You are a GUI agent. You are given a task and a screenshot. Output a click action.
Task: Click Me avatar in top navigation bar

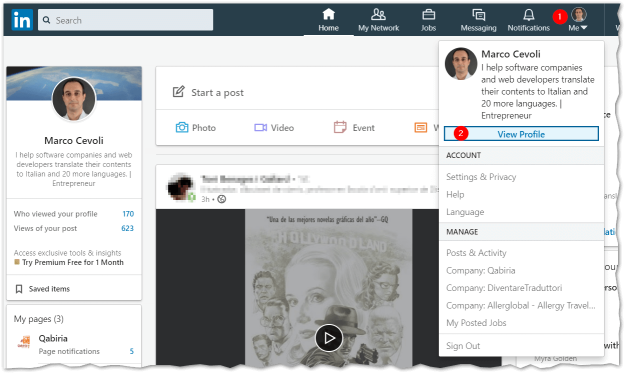pyautogui.click(x=578, y=15)
